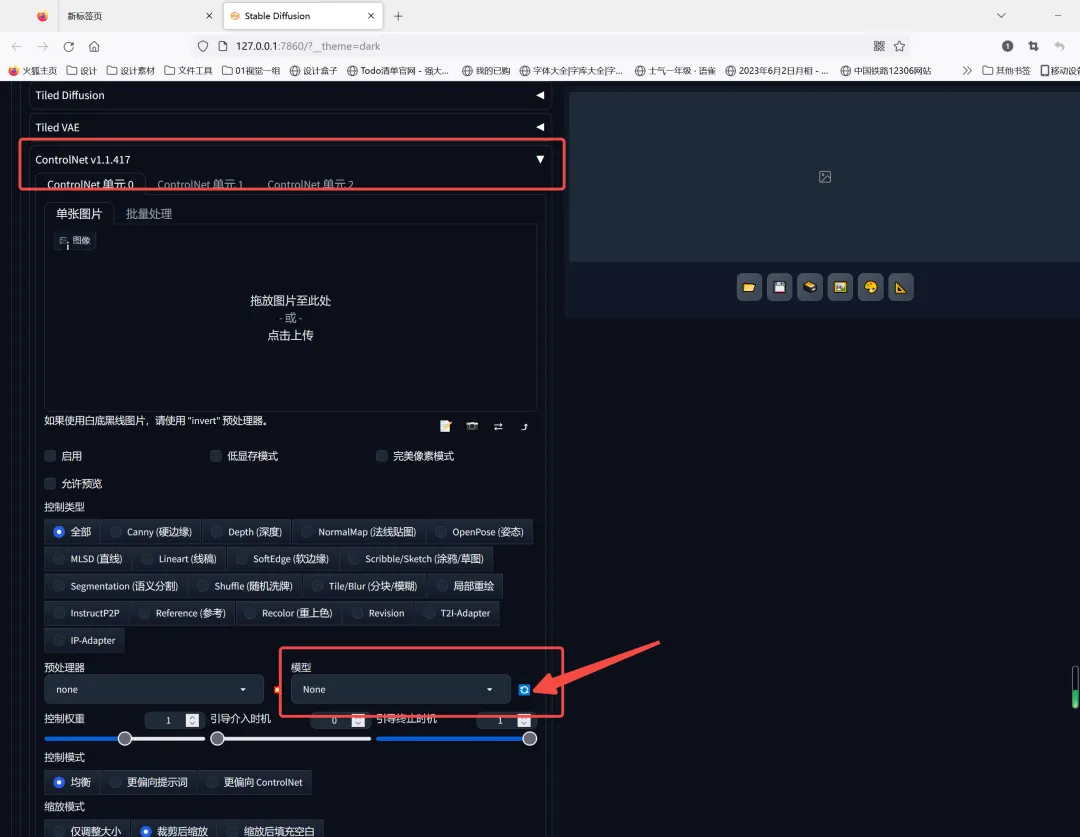Click the zip archive icon button
Screen dimensions: 1080x837
pos(810,287)
